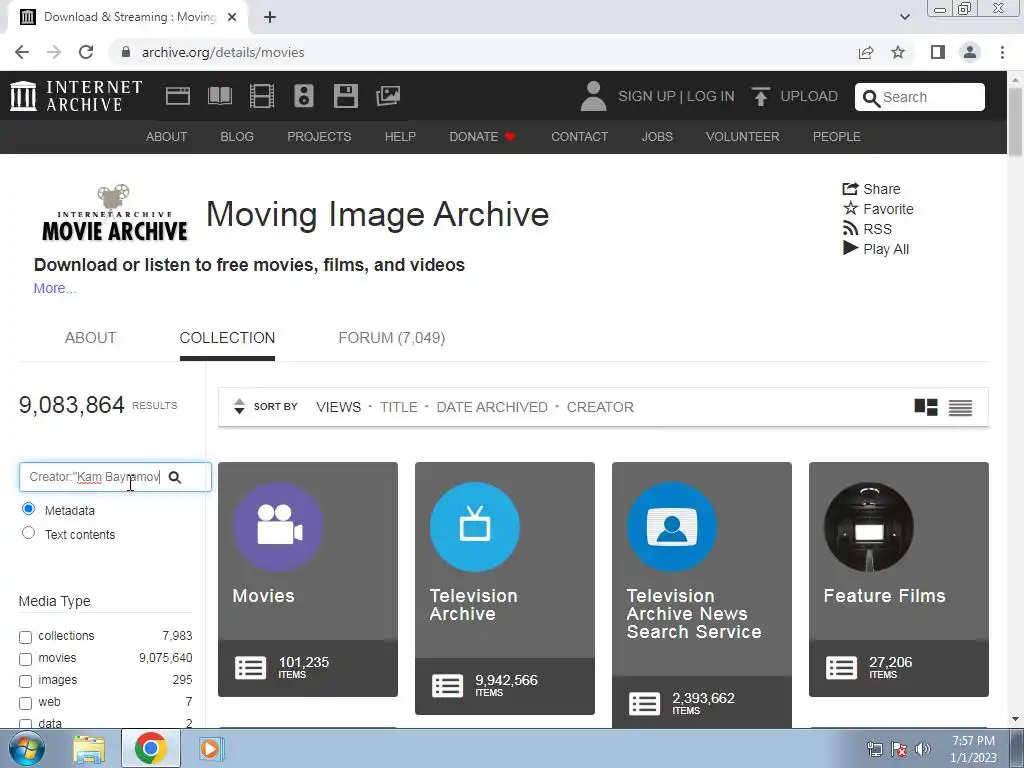Open the Feature Films collection tile
Image resolution: width=1024 pixels, height=768 pixels.
tap(899, 579)
